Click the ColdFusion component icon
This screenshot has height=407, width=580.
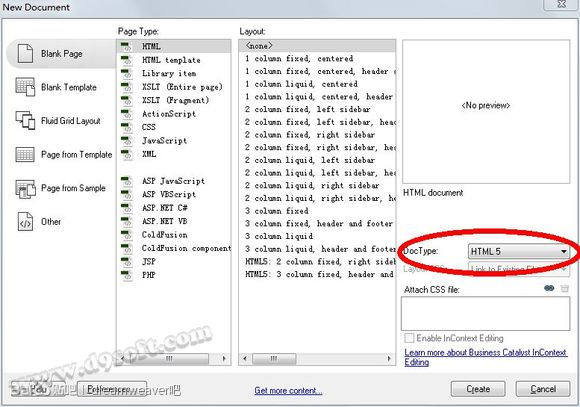coord(127,248)
